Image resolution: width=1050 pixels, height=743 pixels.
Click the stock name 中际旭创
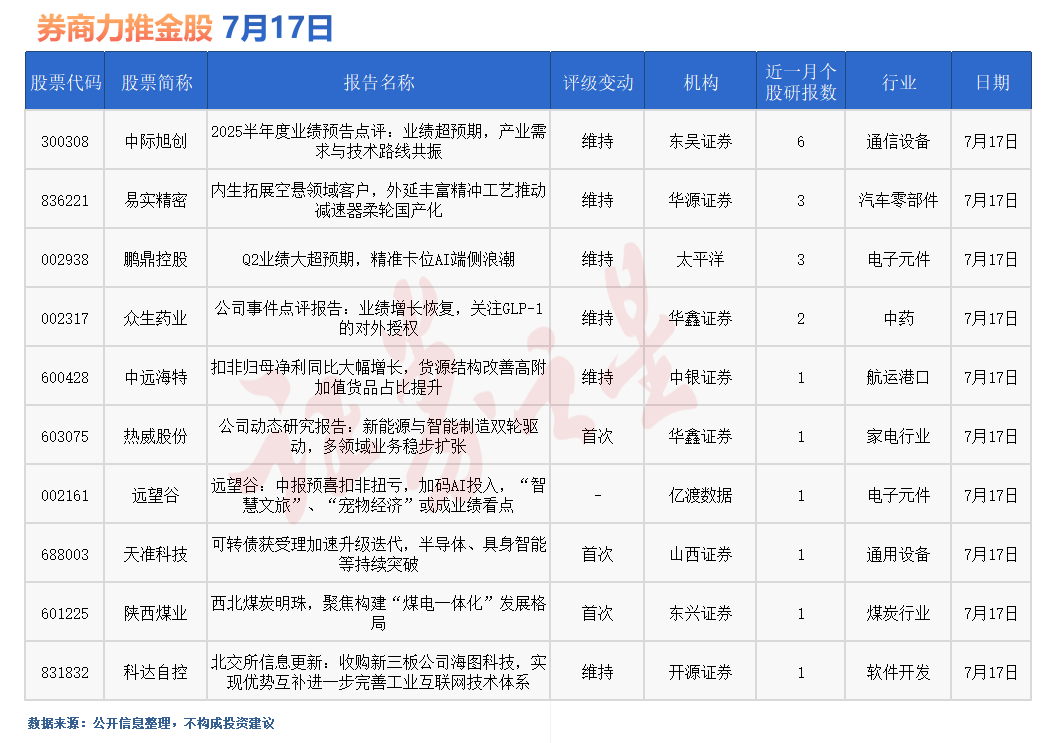coord(156,141)
